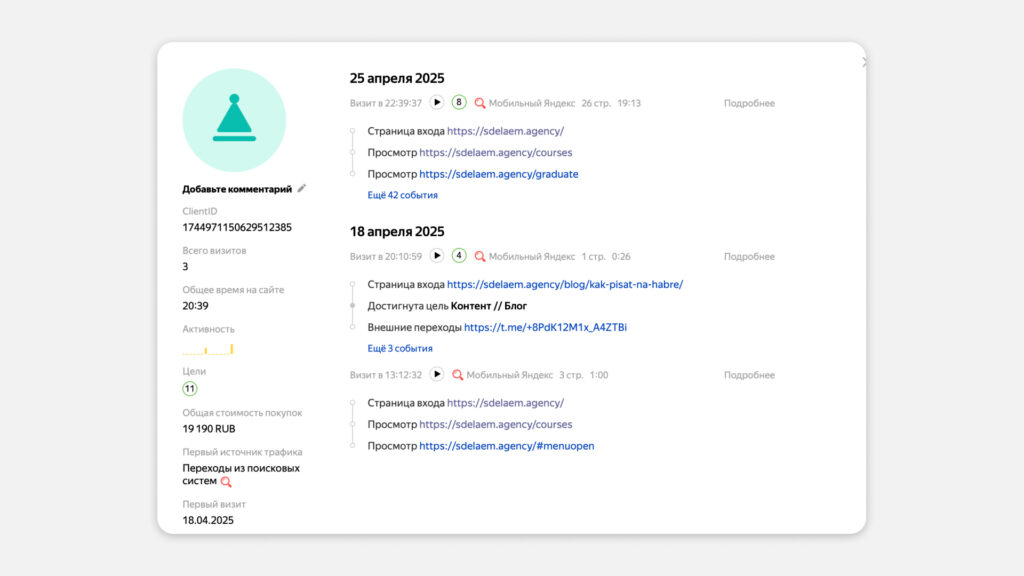Click the search icon in the 22:39:37 visit row
1024x576 pixels.
coord(480,103)
